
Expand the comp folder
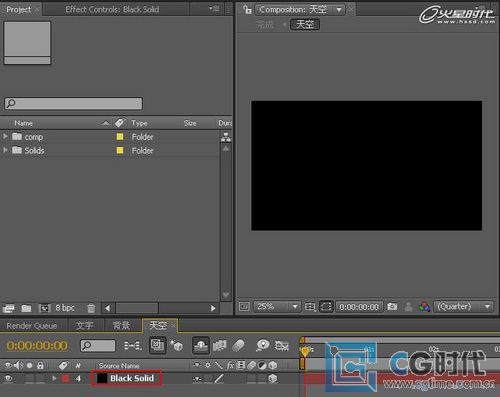tap(5, 136)
